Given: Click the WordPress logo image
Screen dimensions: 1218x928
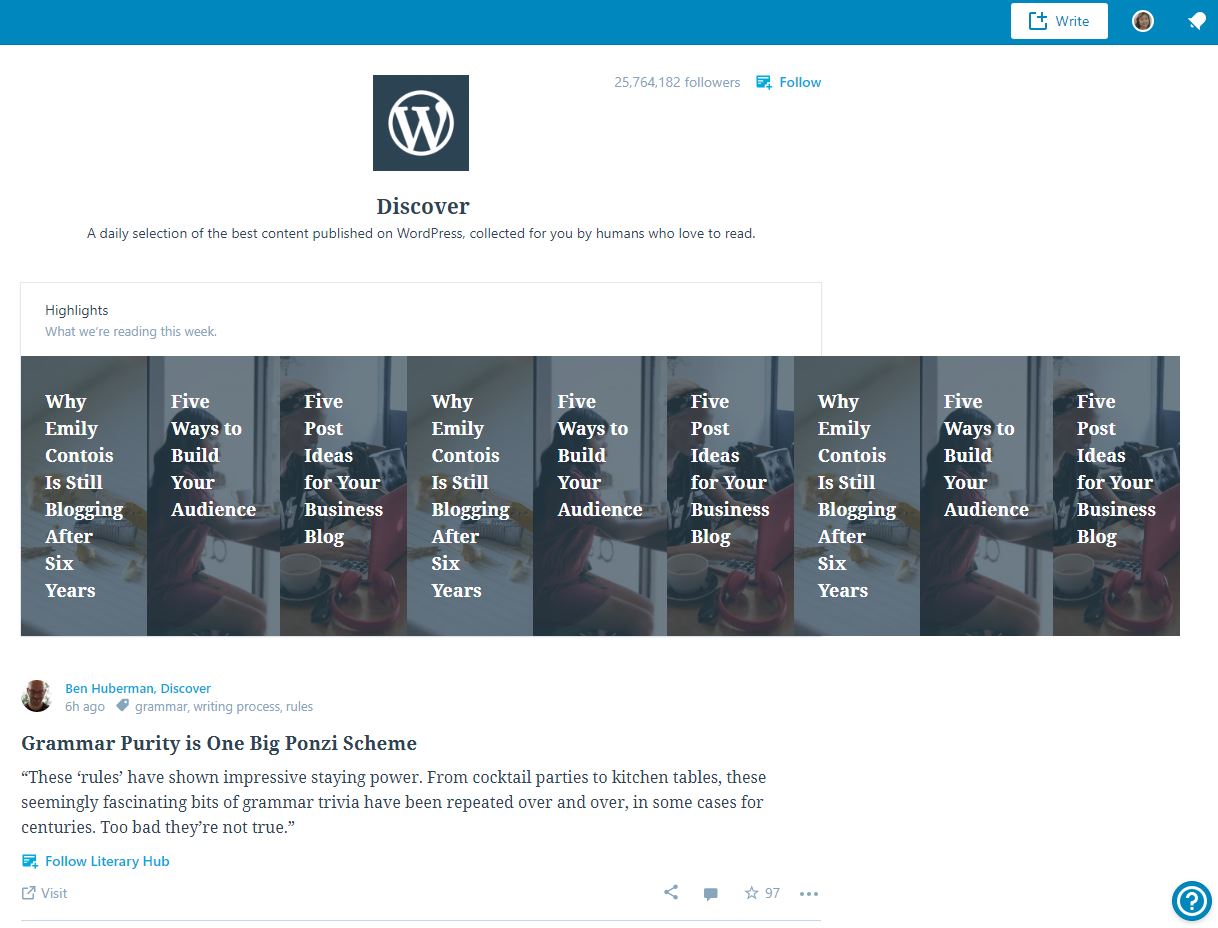Looking at the screenshot, I should 421,123.
